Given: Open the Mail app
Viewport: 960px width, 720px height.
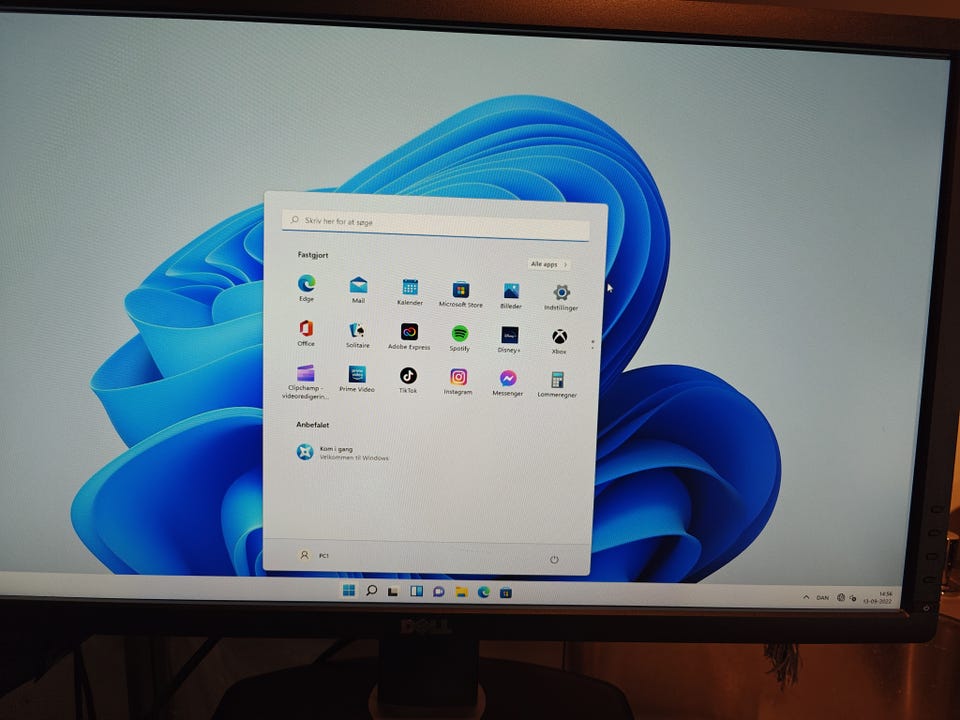Looking at the screenshot, I should click(x=358, y=290).
